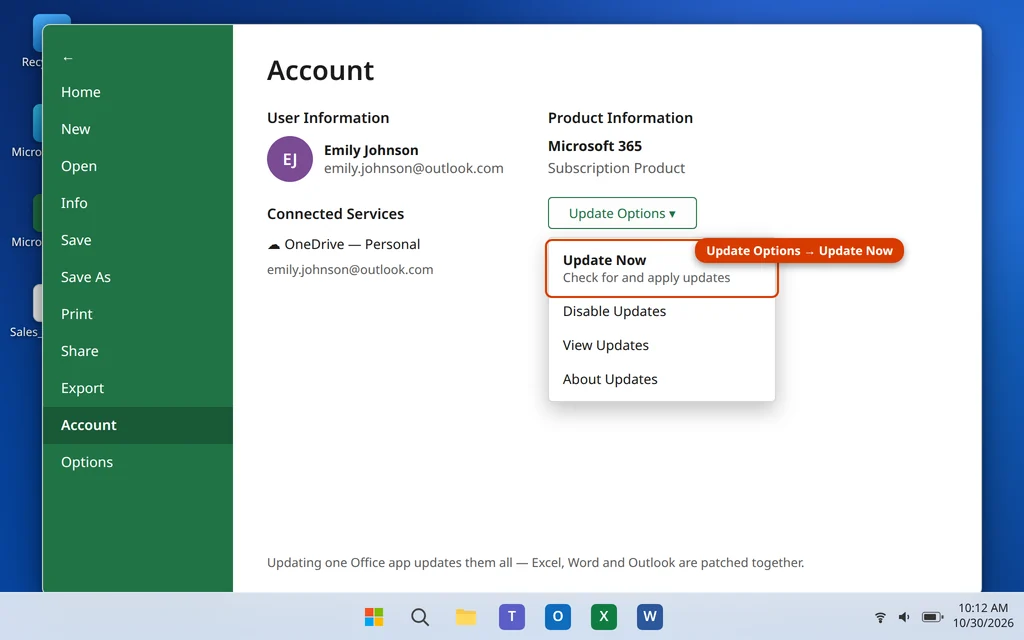Open the clock showing 10:12 AM
This screenshot has width=1024, height=640.
(983, 616)
